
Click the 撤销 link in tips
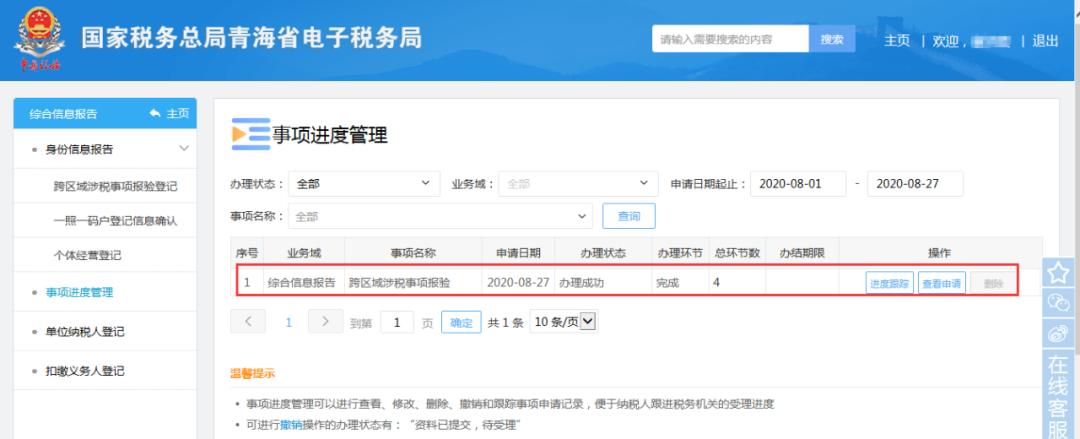coord(291,425)
